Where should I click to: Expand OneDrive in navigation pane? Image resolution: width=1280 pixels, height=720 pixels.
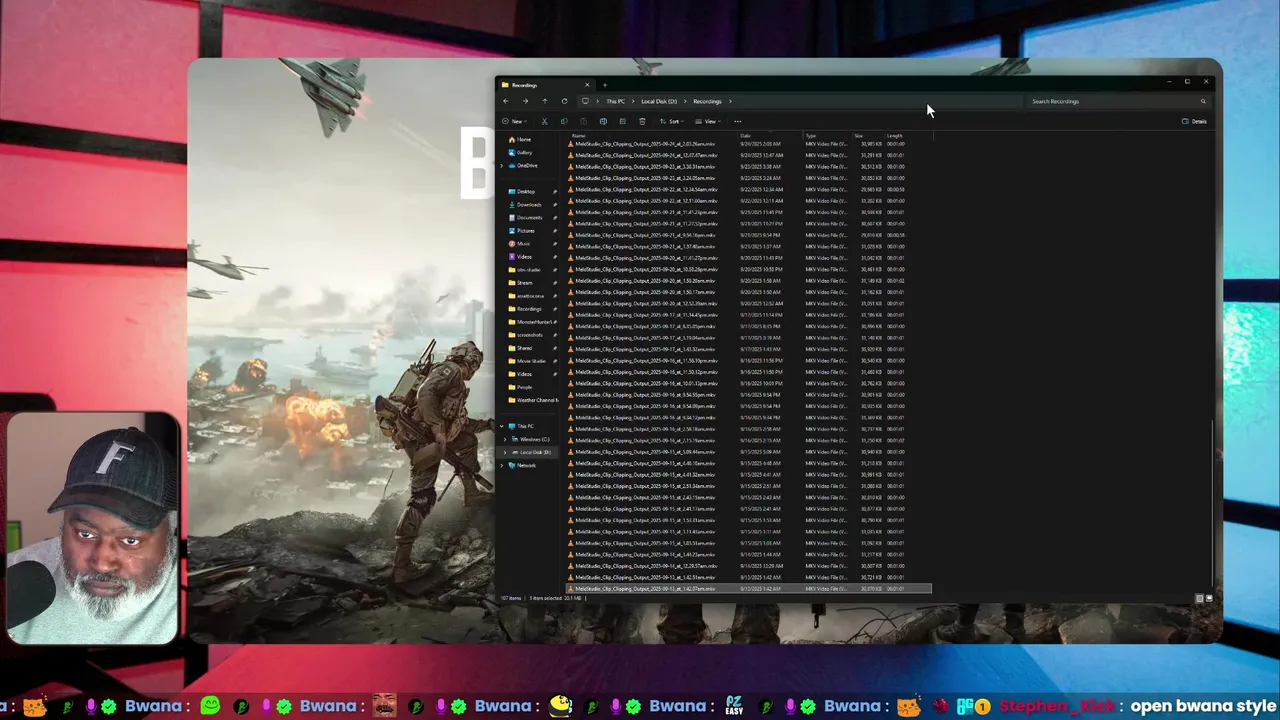504,165
